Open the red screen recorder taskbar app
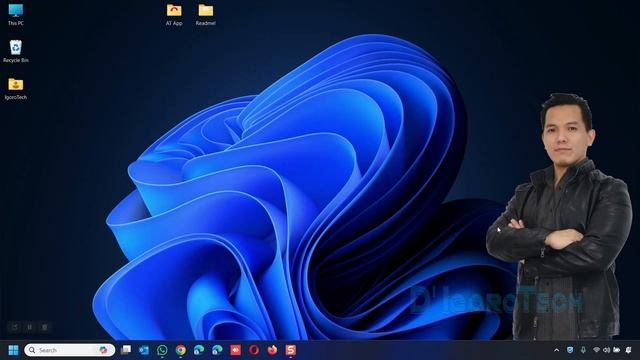640x360 pixels. [236, 350]
